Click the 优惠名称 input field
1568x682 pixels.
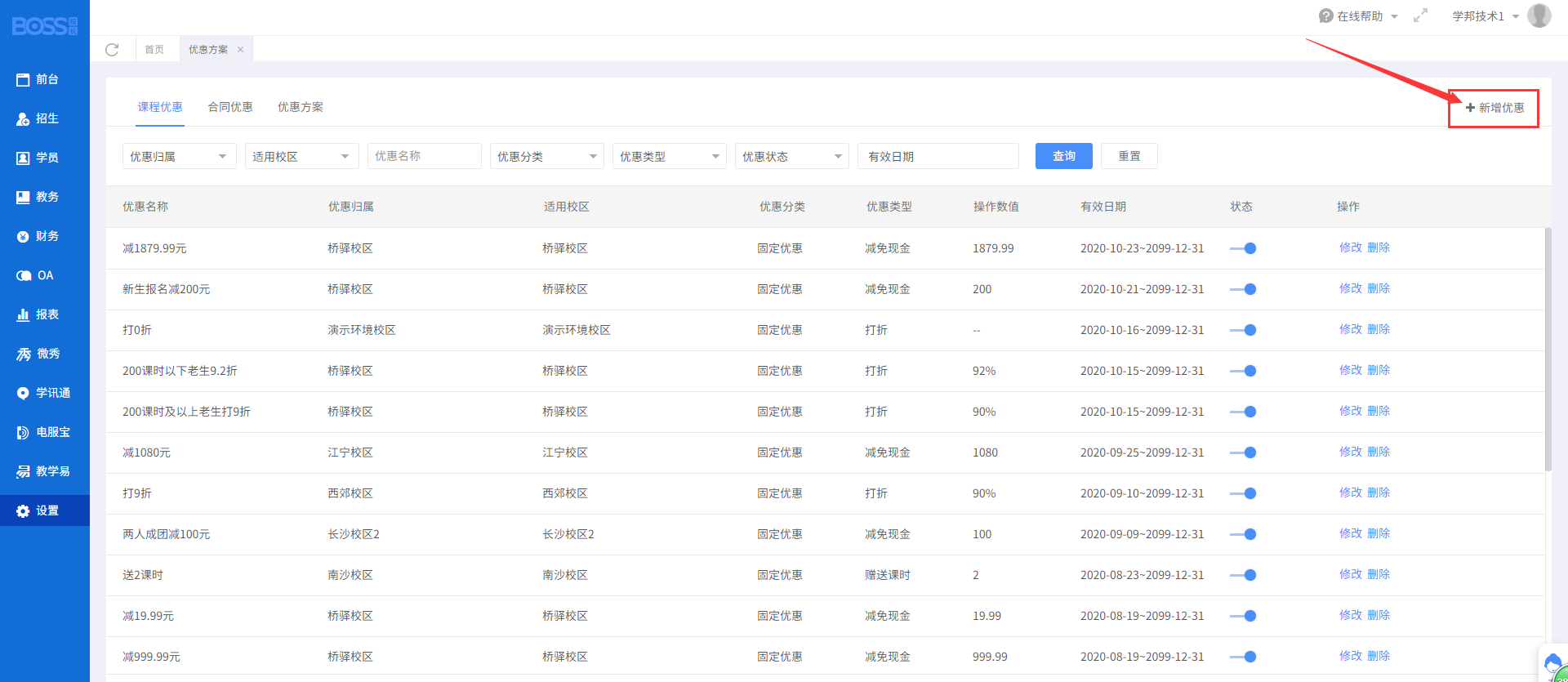click(425, 156)
